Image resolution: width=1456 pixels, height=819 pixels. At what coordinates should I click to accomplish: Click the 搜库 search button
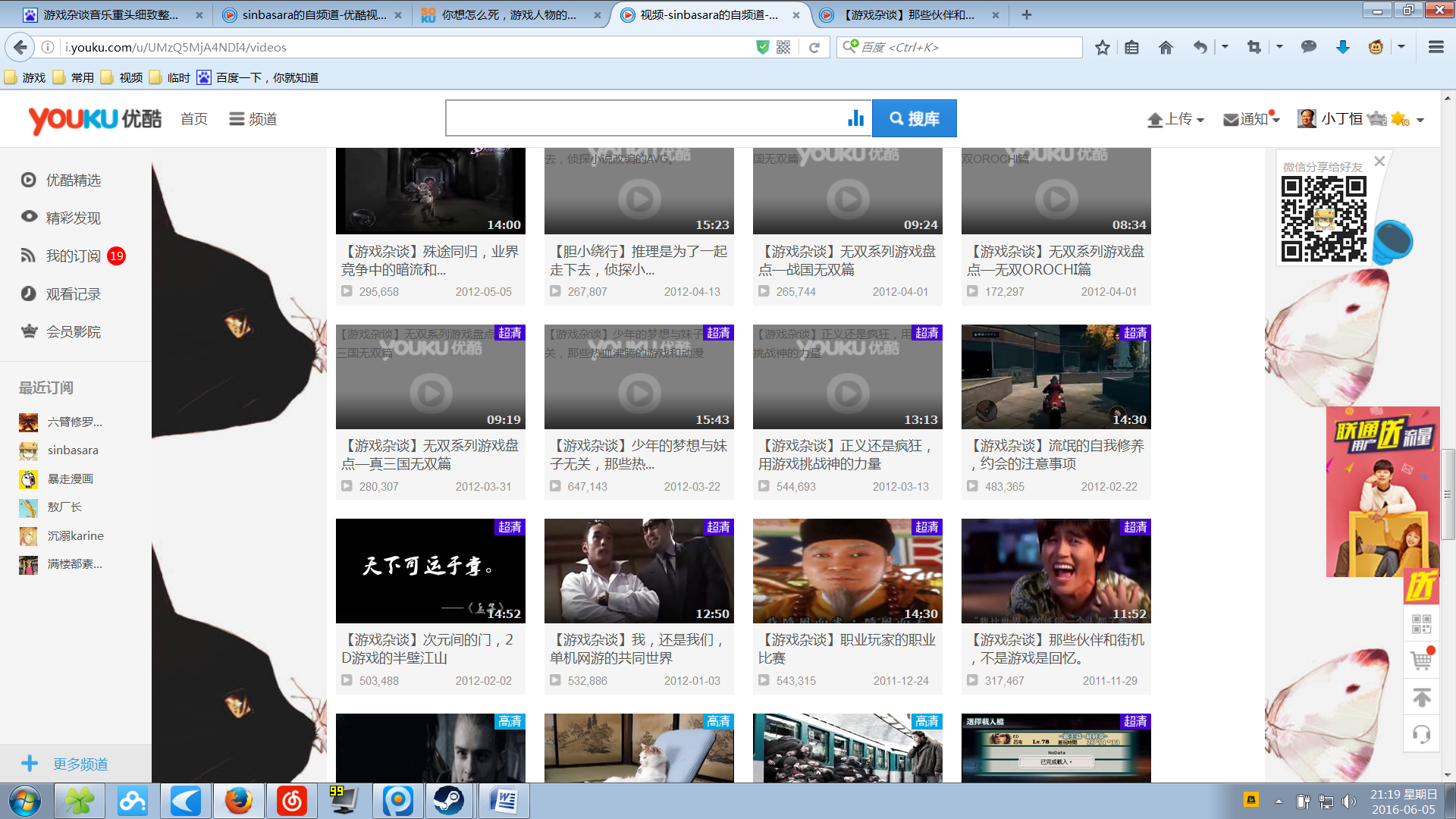[x=914, y=118]
